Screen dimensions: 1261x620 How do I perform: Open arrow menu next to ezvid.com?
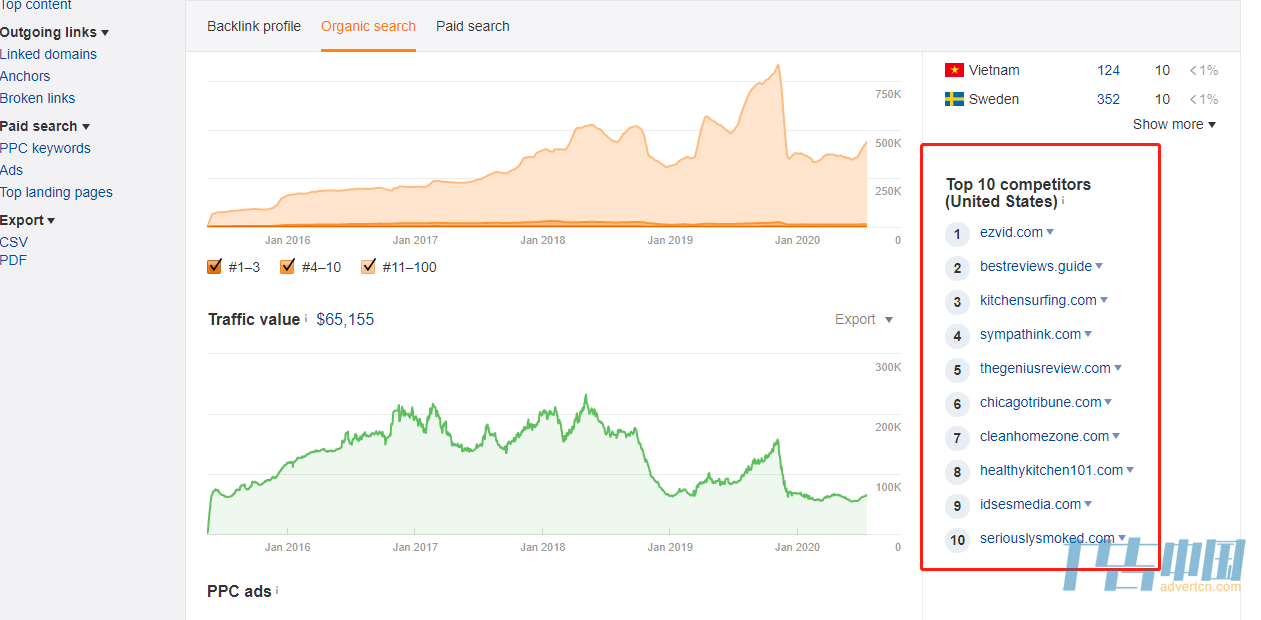tap(1050, 232)
